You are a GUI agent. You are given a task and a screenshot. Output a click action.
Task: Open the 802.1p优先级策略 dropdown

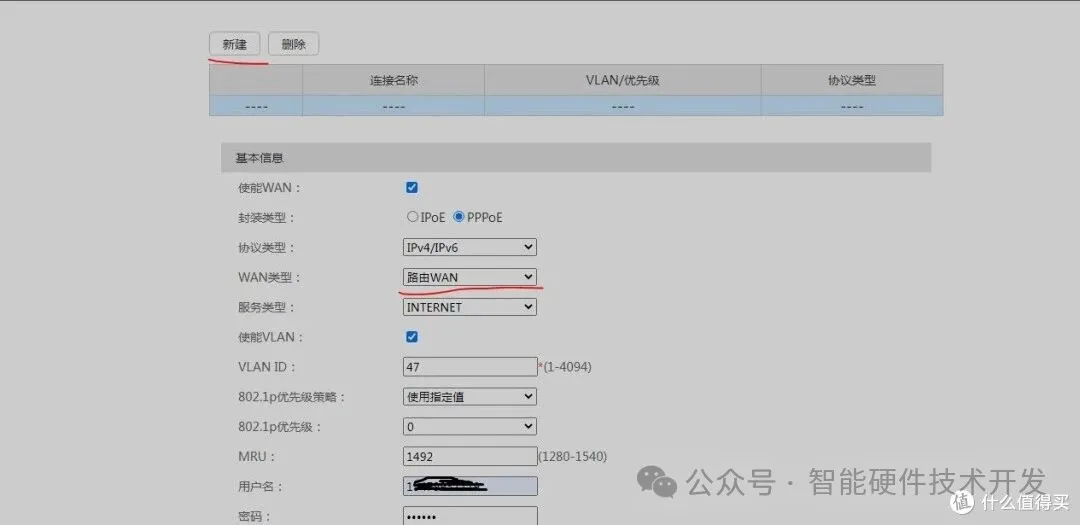[469, 397]
